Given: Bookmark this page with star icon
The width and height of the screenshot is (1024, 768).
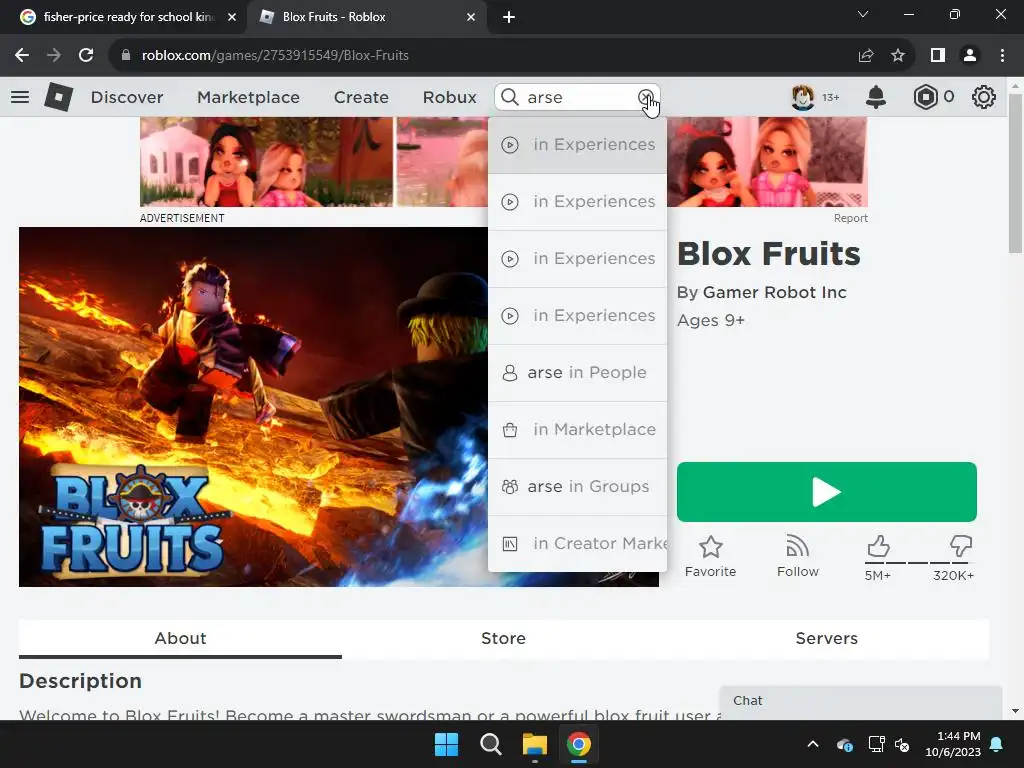Looking at the screenshot, I should [898, 56].
